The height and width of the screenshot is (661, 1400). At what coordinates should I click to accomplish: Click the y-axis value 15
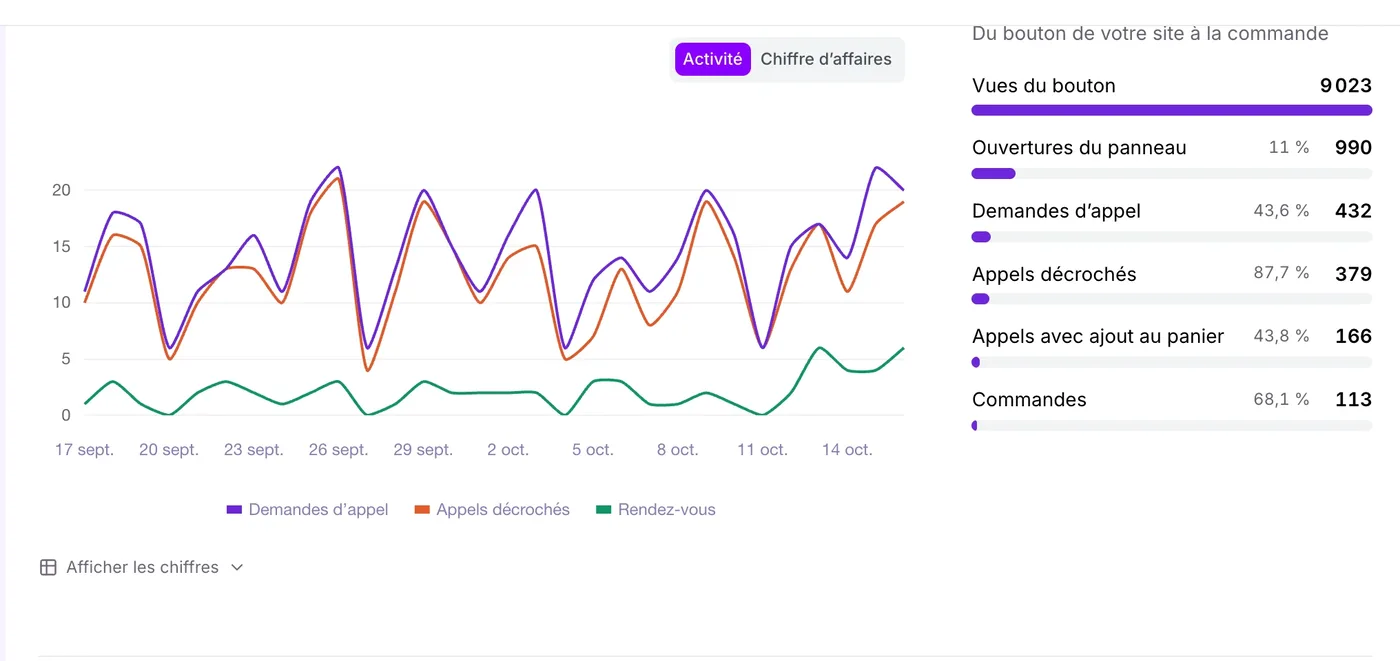pyautogui.click(x=61, y=246)
